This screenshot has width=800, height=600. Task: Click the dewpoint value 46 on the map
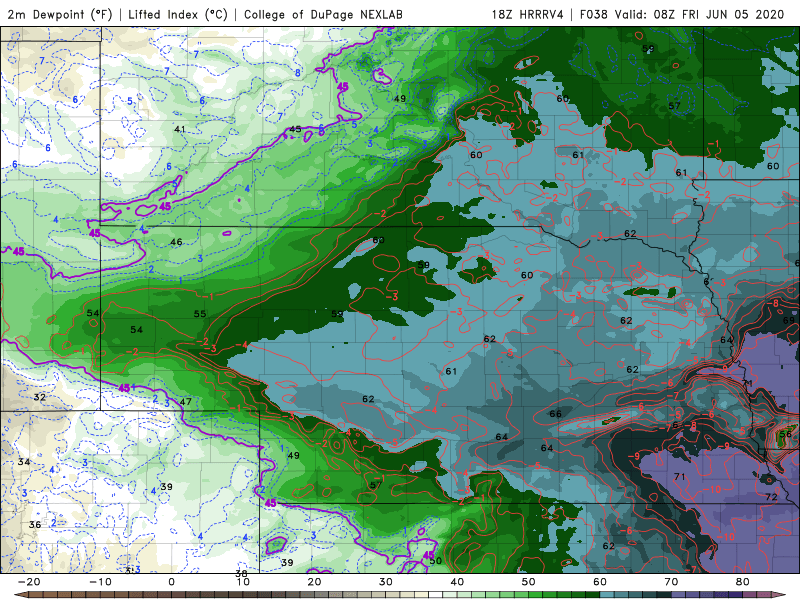[176, 242]
